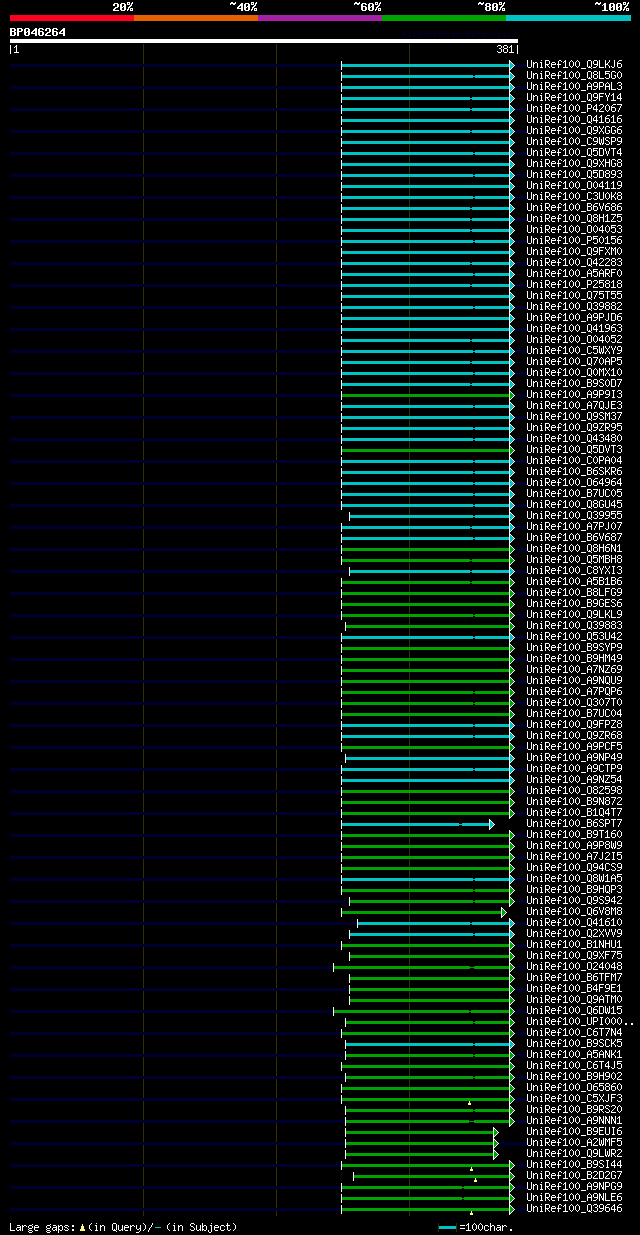Select hit UniRef100_C6T4J5
Screen dimensions: 640x1235
click(x=576, y=1065)
